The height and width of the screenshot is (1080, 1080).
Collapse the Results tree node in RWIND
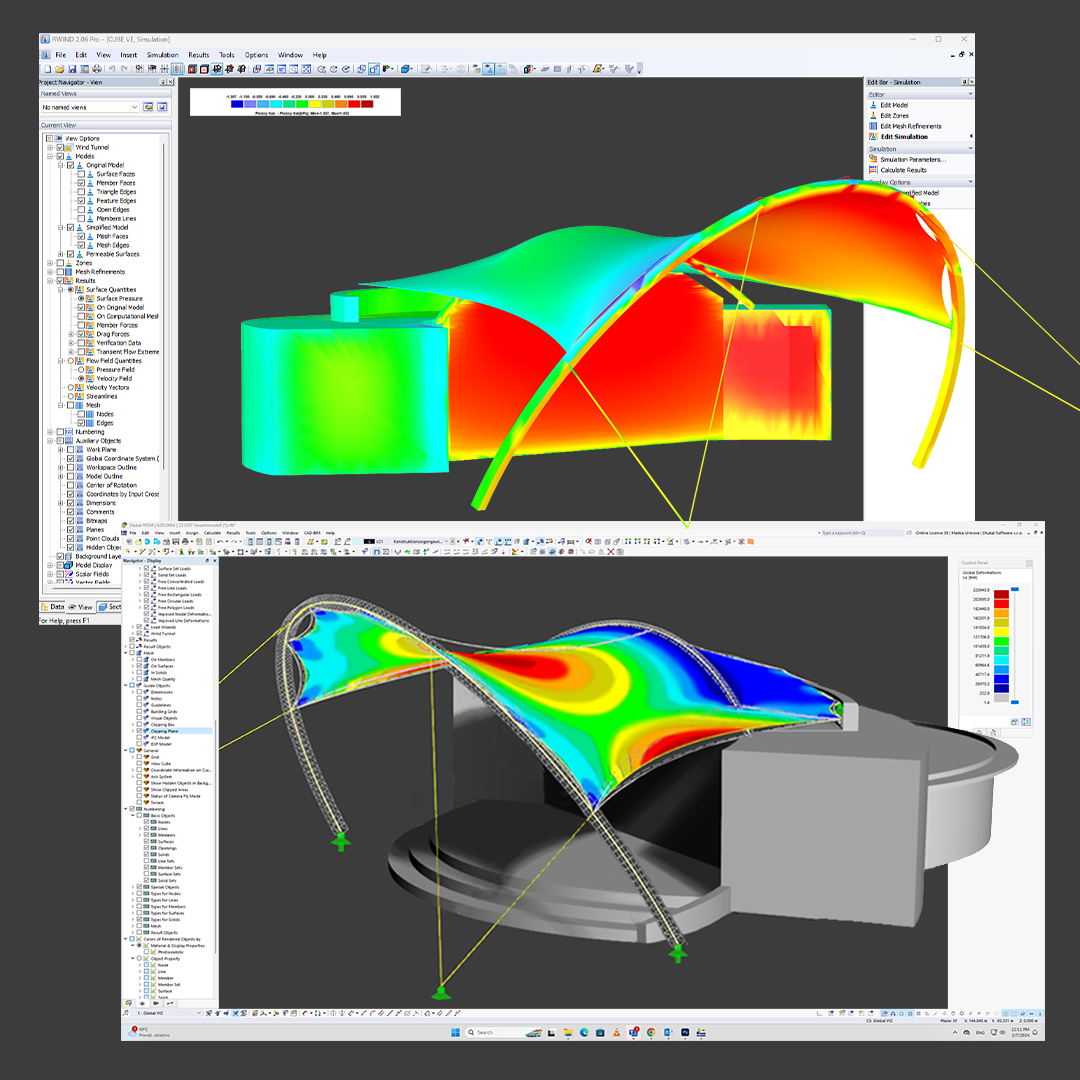50,281
